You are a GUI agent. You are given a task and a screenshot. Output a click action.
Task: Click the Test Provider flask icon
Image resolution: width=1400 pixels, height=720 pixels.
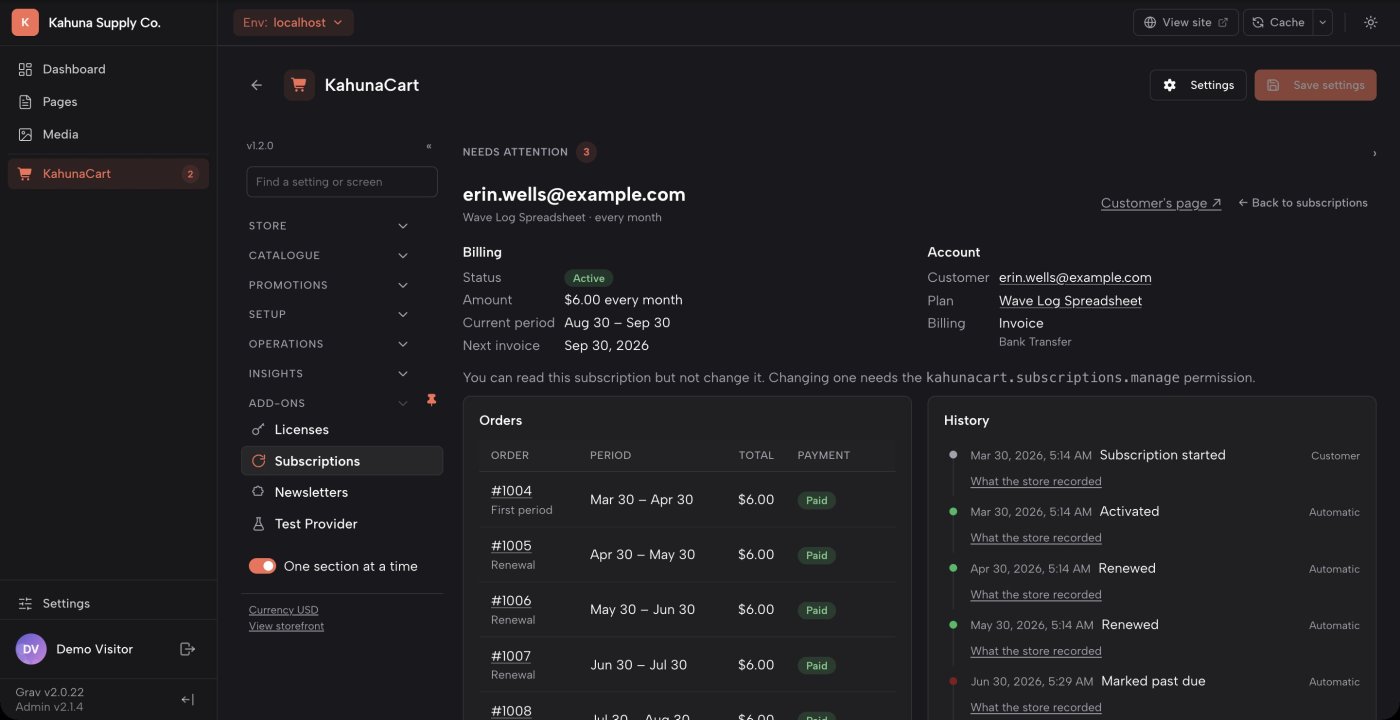pos(258,524)
